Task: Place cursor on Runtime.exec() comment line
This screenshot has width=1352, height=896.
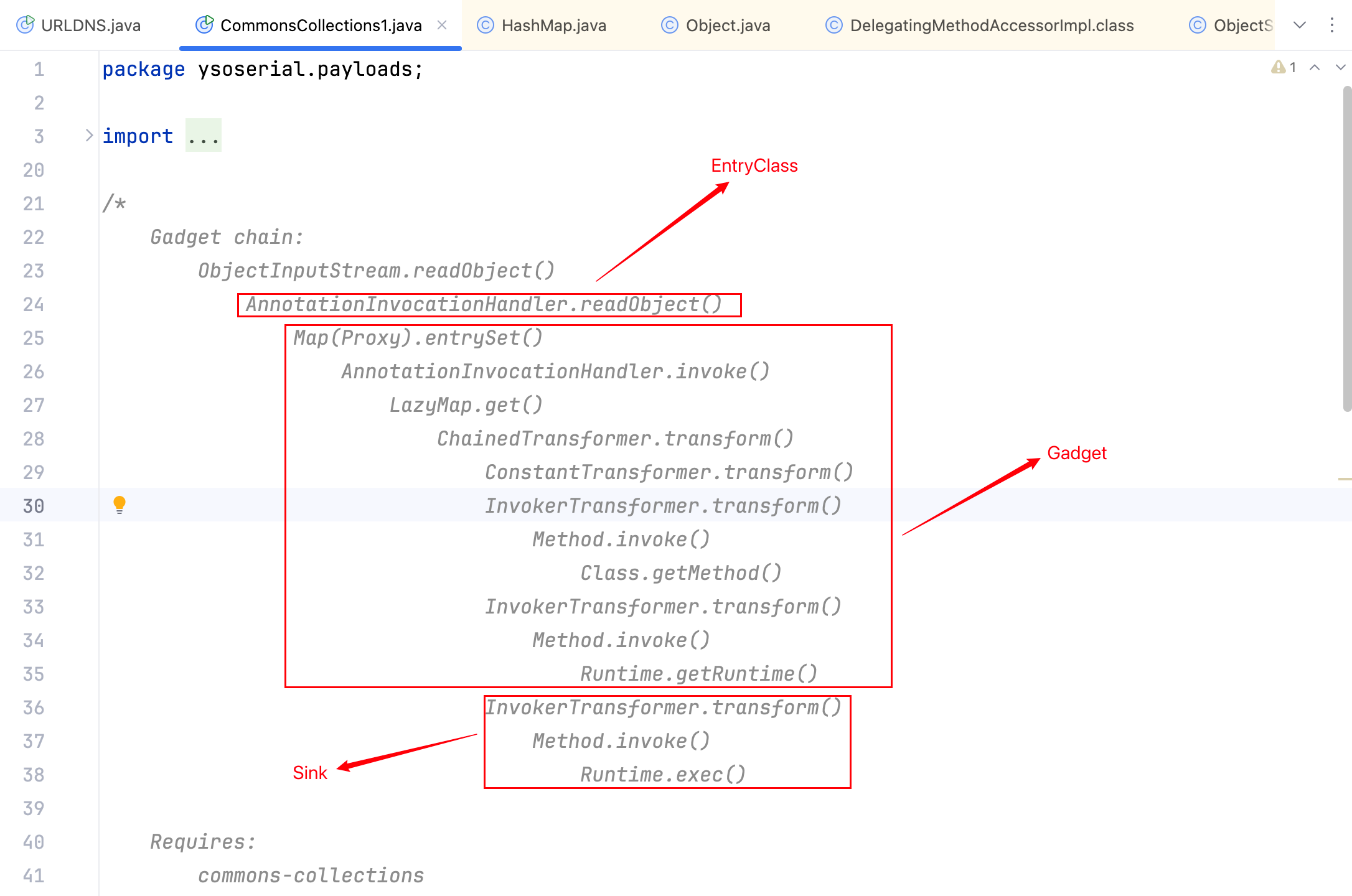Action: pyautogui.click(x=662, y=775)
